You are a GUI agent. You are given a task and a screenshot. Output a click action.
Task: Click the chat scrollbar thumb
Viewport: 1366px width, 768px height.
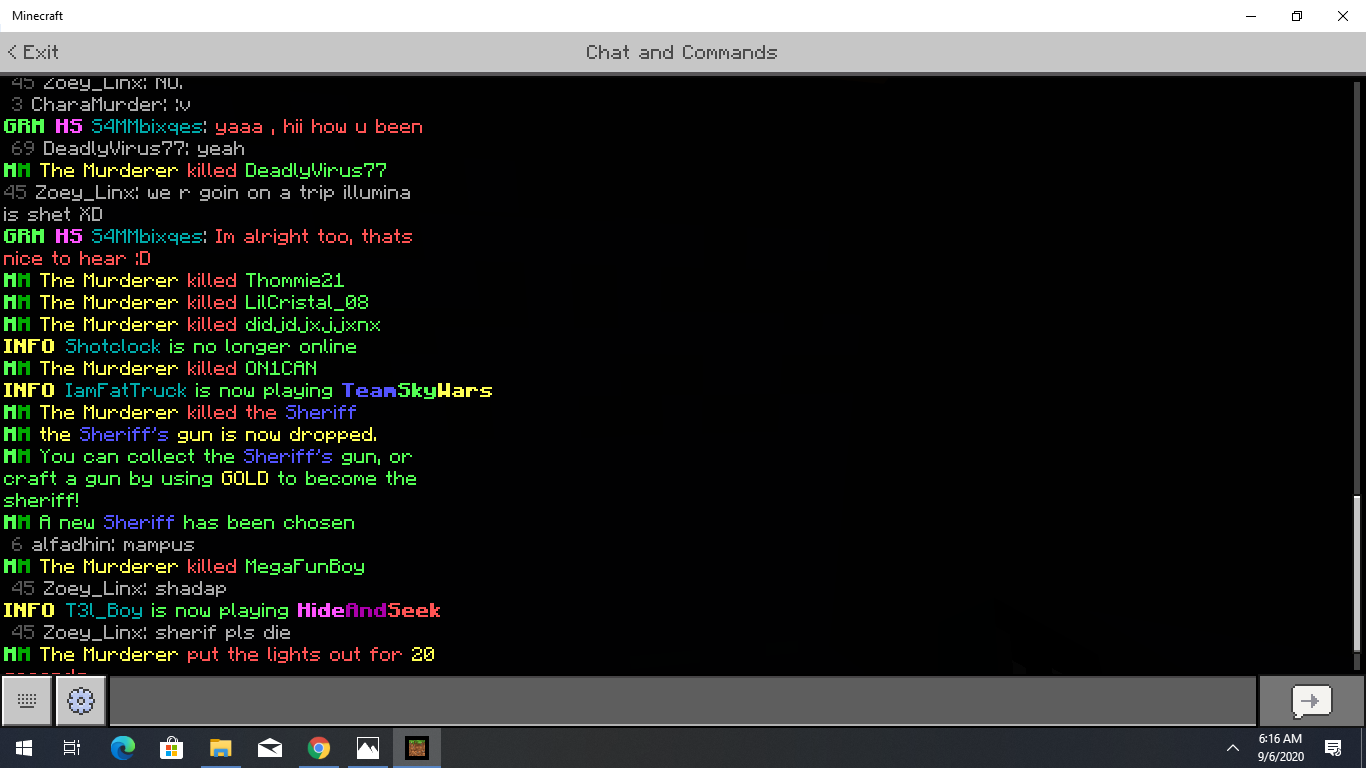(x=1357, y=573)
